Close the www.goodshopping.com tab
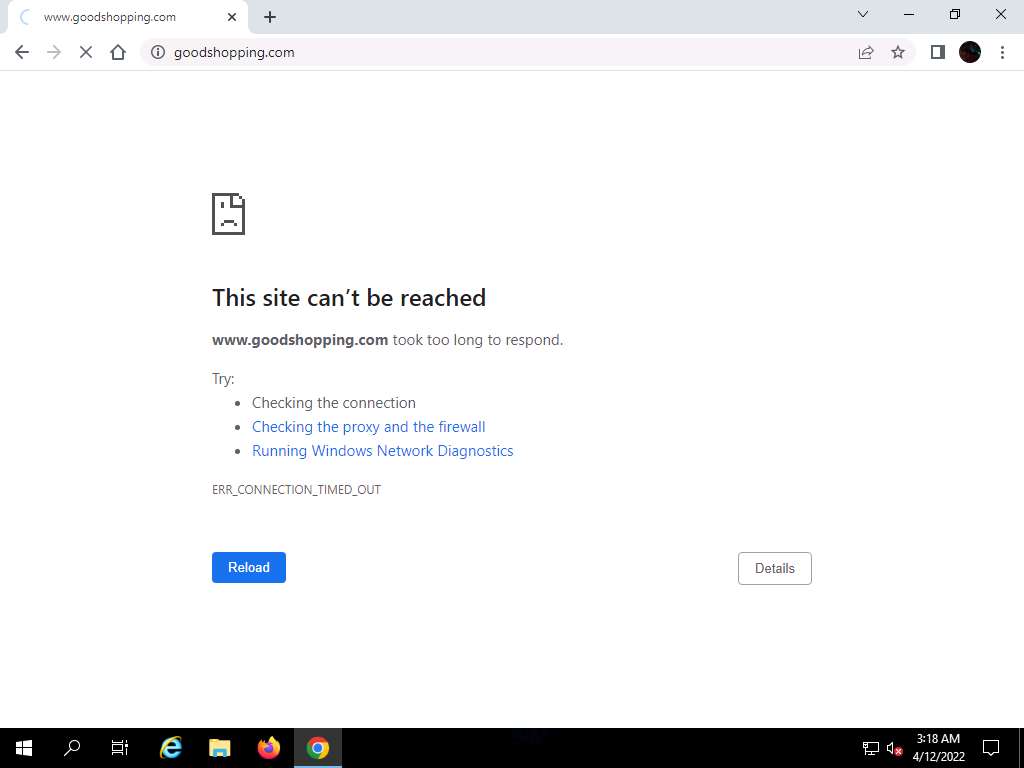The height and width of the screenshot is (768, 1024). 232,17
